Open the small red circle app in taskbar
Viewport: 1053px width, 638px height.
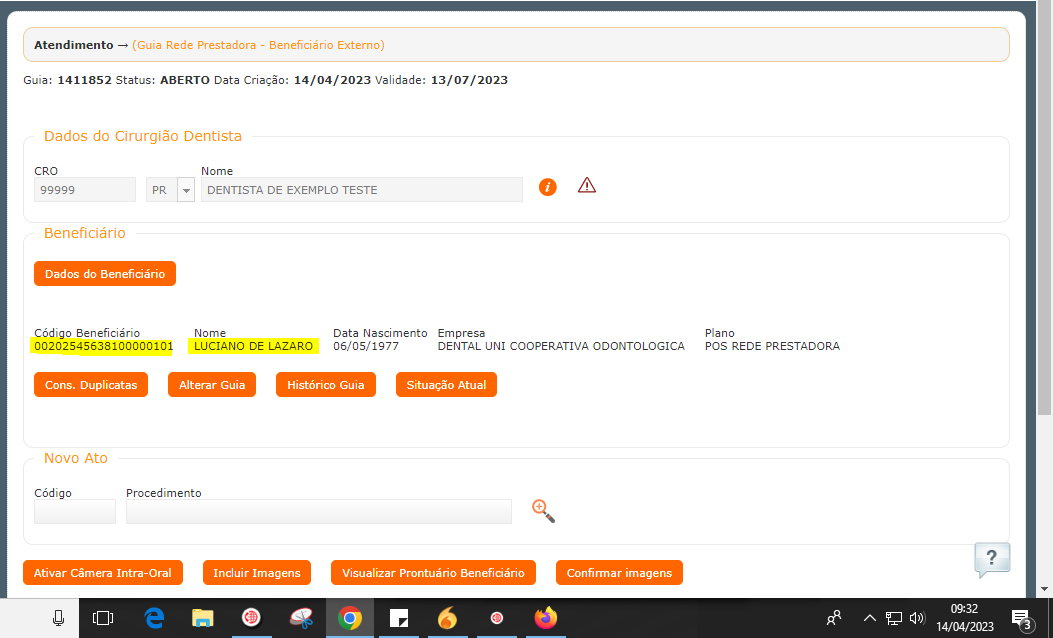tap(497, 618)
